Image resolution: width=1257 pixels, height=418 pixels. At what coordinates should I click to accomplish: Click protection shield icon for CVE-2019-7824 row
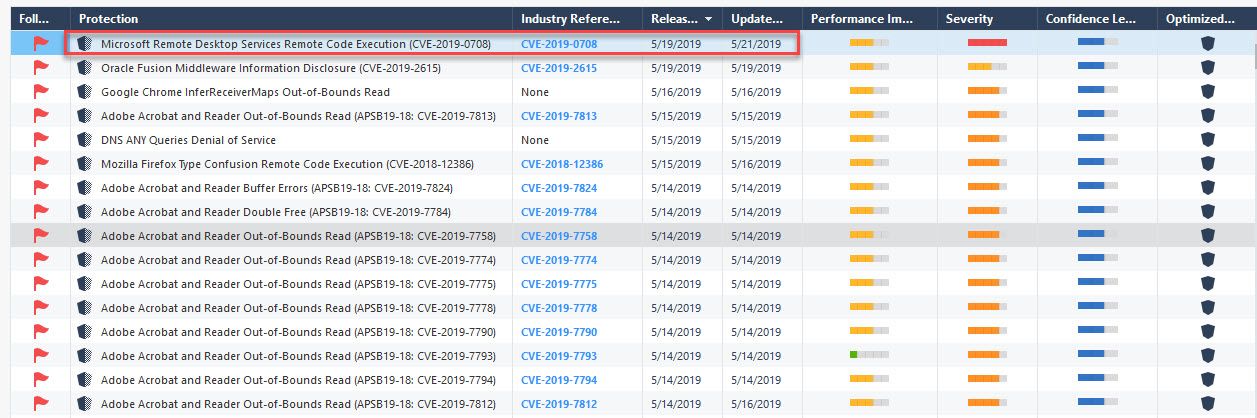(85, 188)
